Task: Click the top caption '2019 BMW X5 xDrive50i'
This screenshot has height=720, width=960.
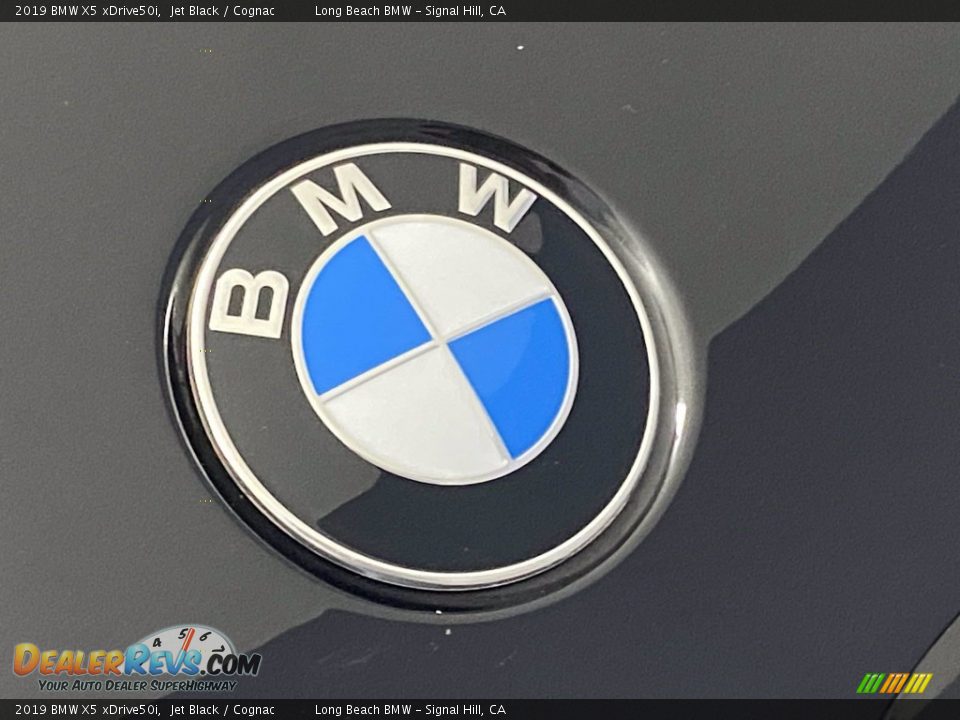Action: pyautogui.click(x=88, y=10)
